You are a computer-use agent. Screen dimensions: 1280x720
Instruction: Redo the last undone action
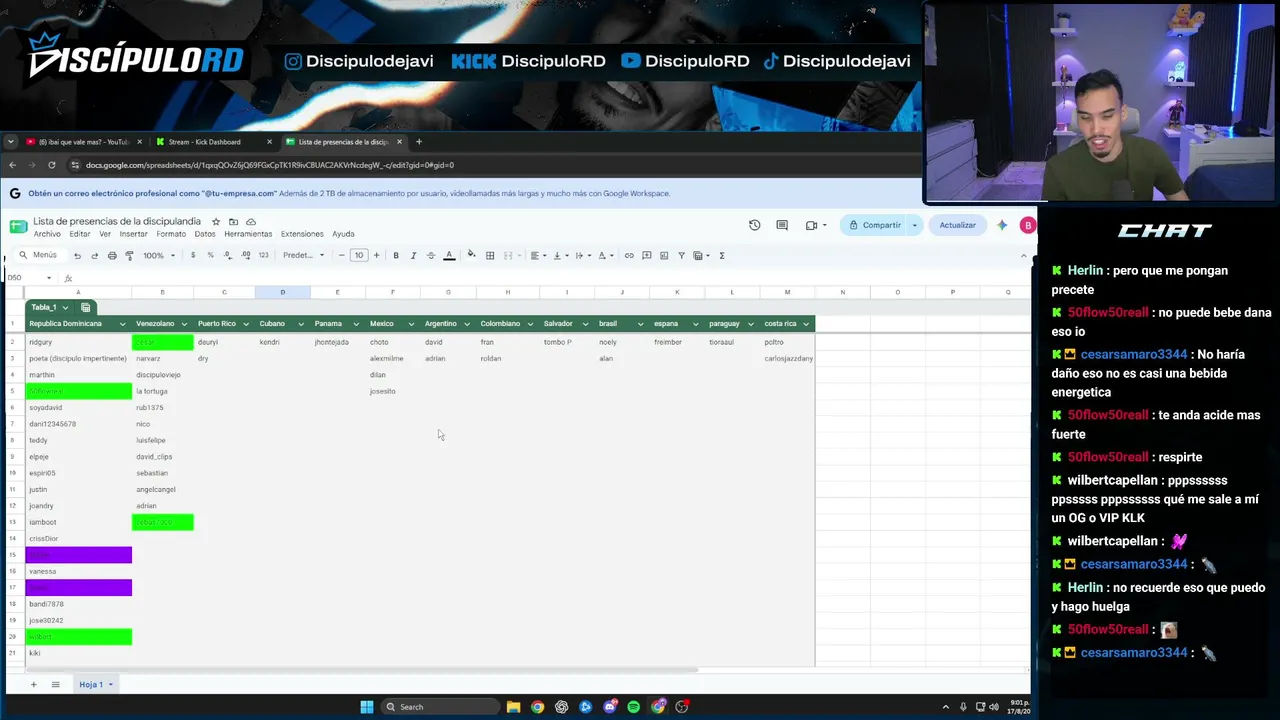(95, 255)
